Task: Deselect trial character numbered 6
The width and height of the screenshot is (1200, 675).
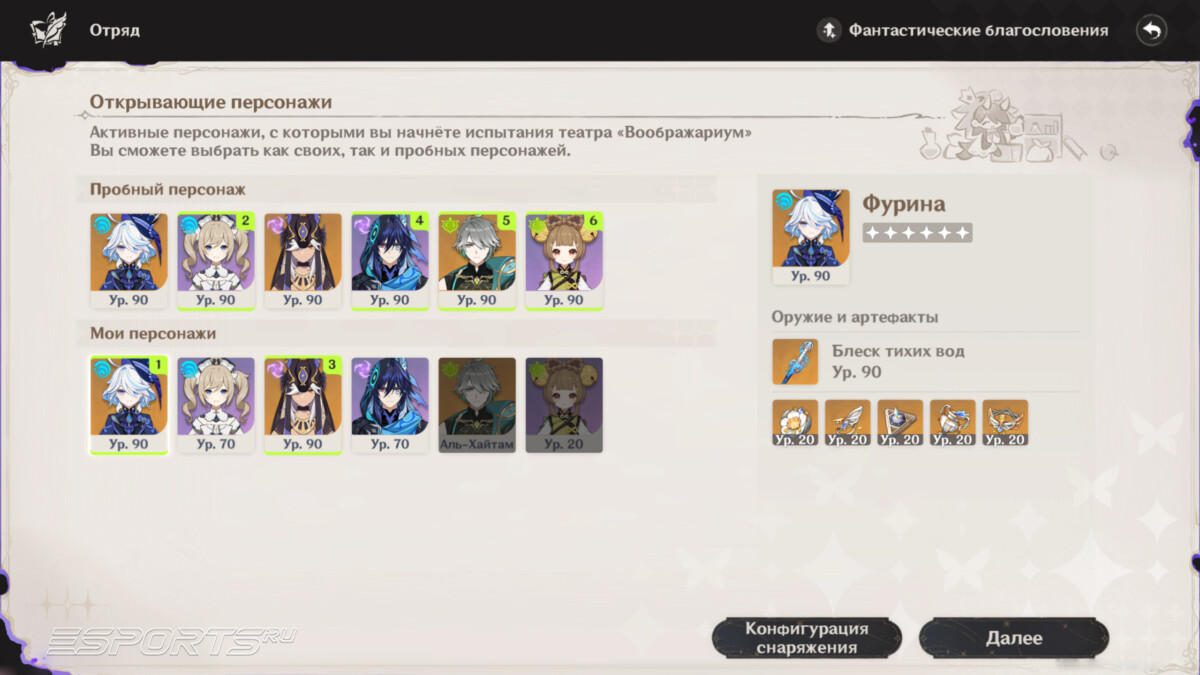Action: coord(564,260)
